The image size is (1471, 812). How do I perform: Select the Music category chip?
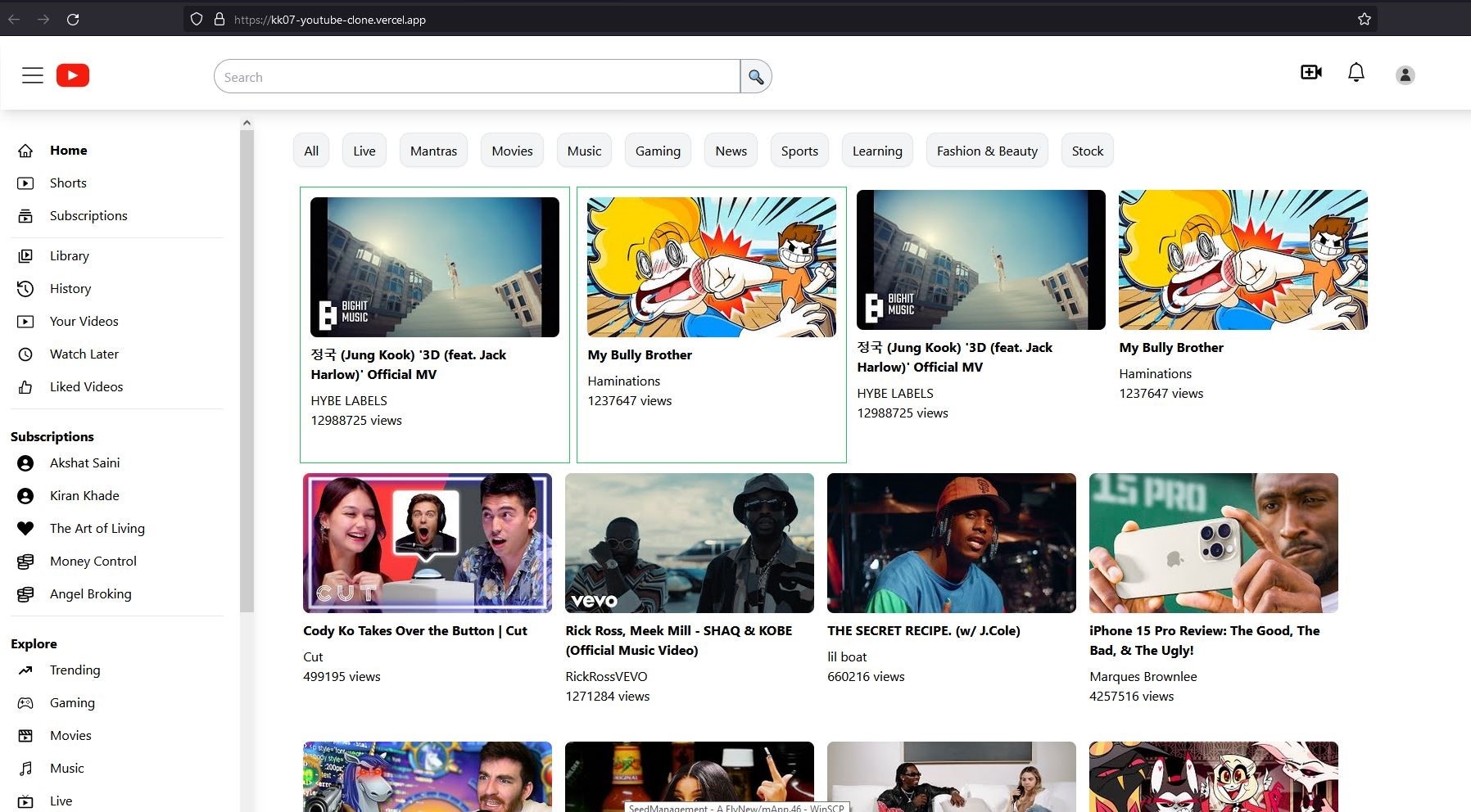[584, 151]
